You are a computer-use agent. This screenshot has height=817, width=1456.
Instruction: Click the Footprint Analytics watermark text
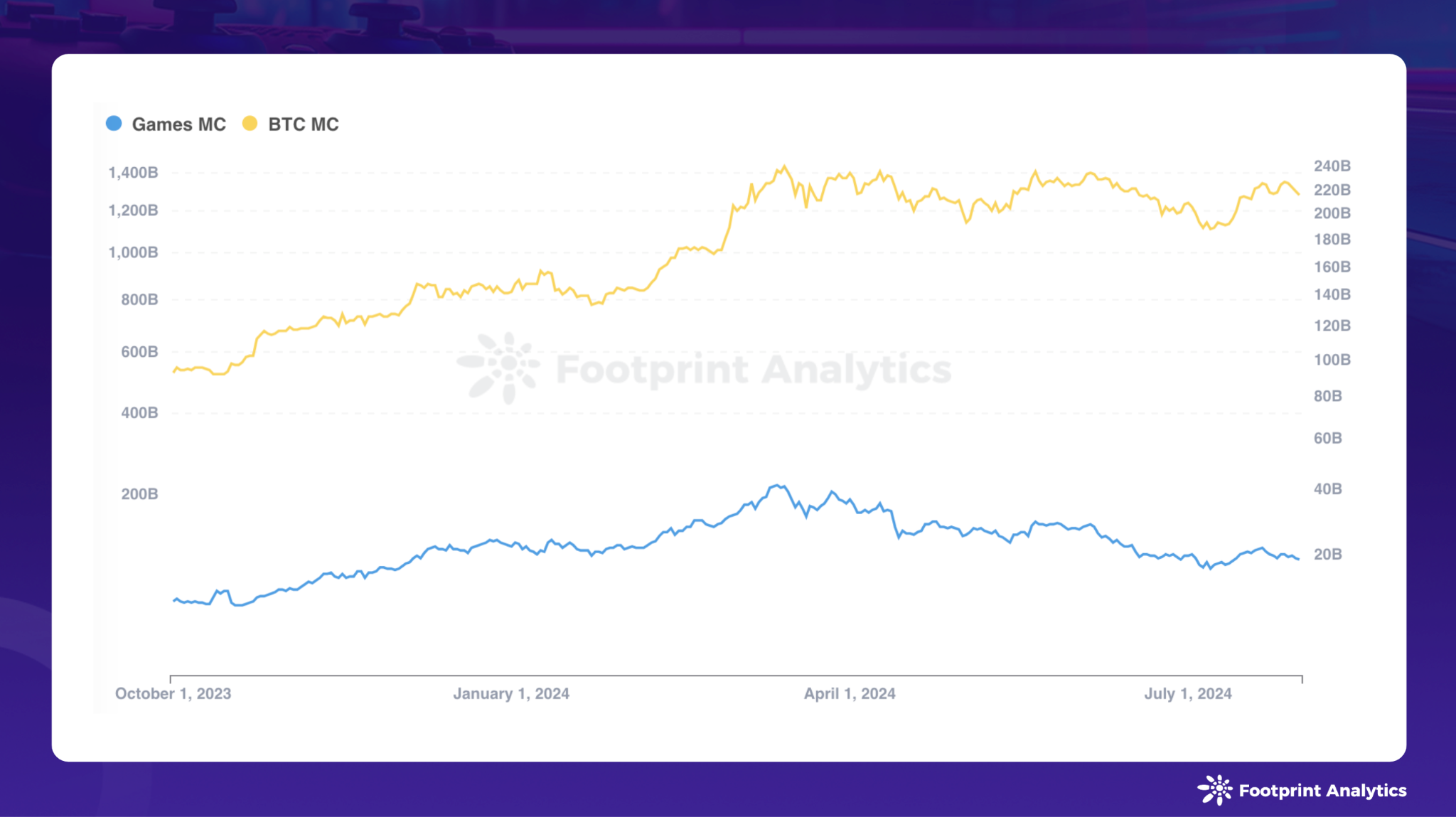(x=754, y=370)
